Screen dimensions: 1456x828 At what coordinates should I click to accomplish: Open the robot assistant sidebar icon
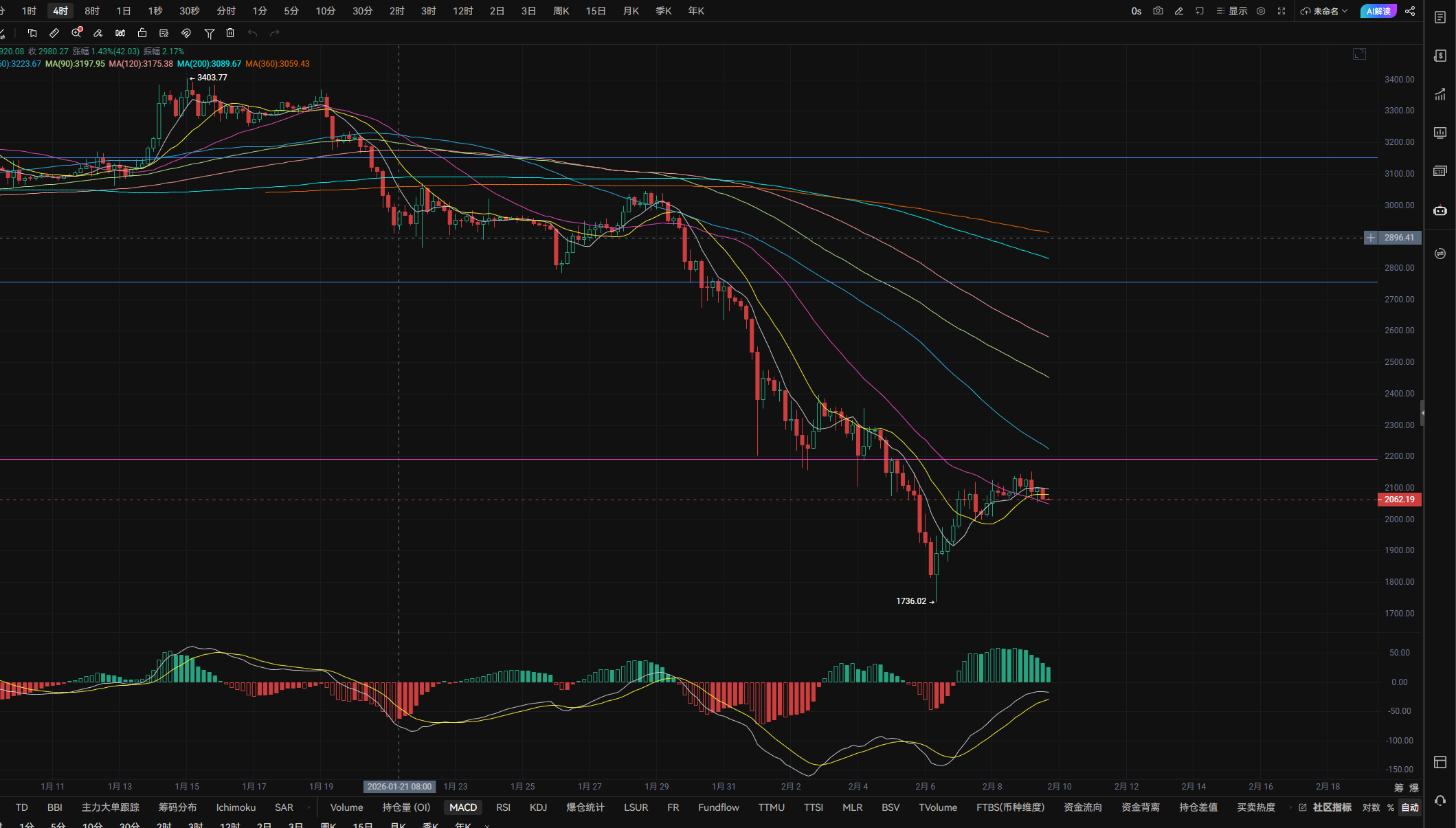1440,210
